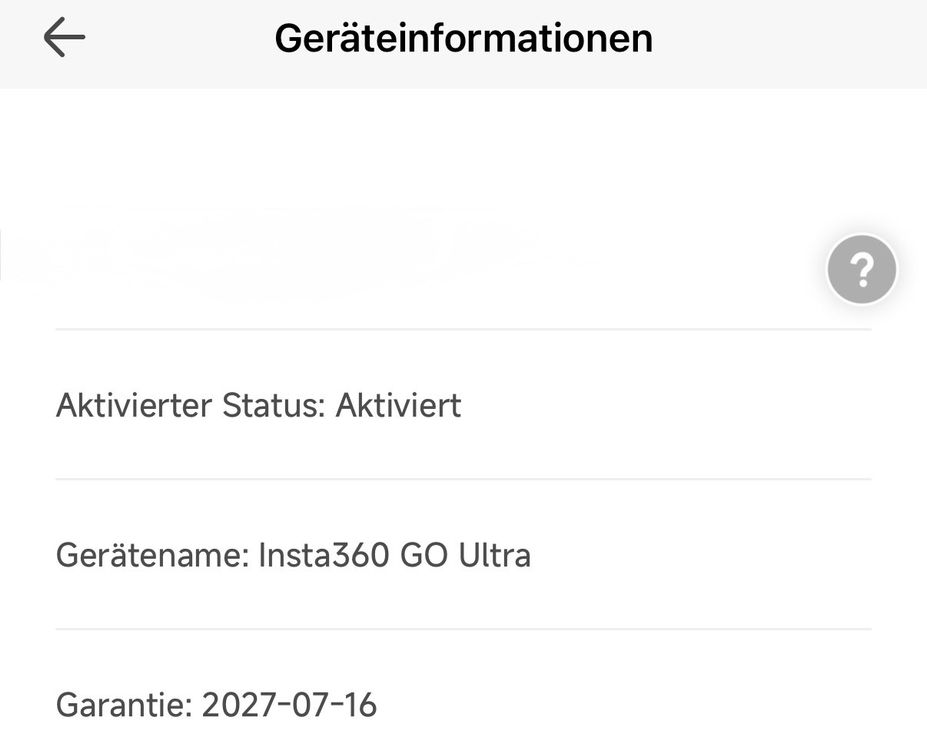The image size is (927, 750).
Task: Tap the back arrow icon
Action: tap(64, 37)
